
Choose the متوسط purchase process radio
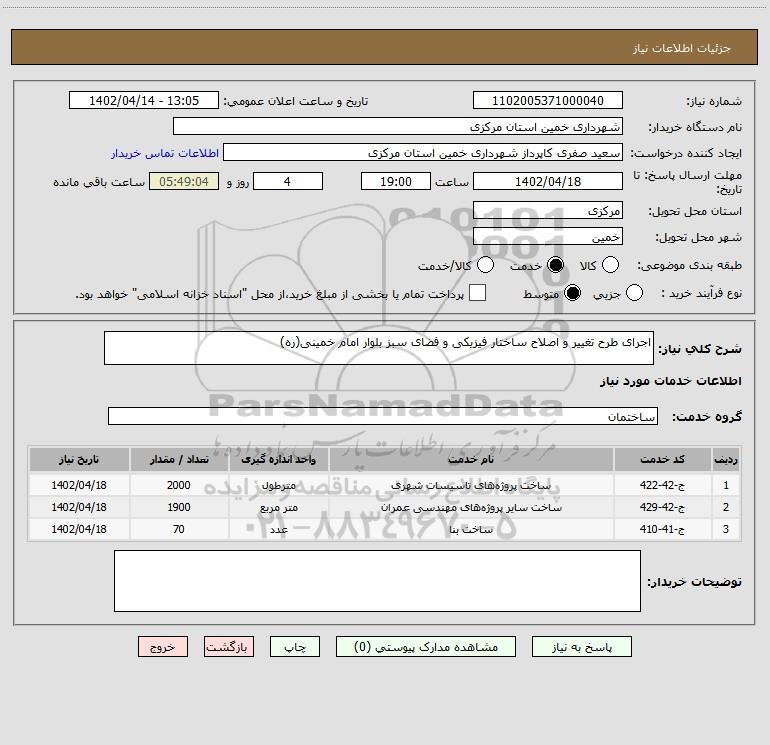[573, 293]
